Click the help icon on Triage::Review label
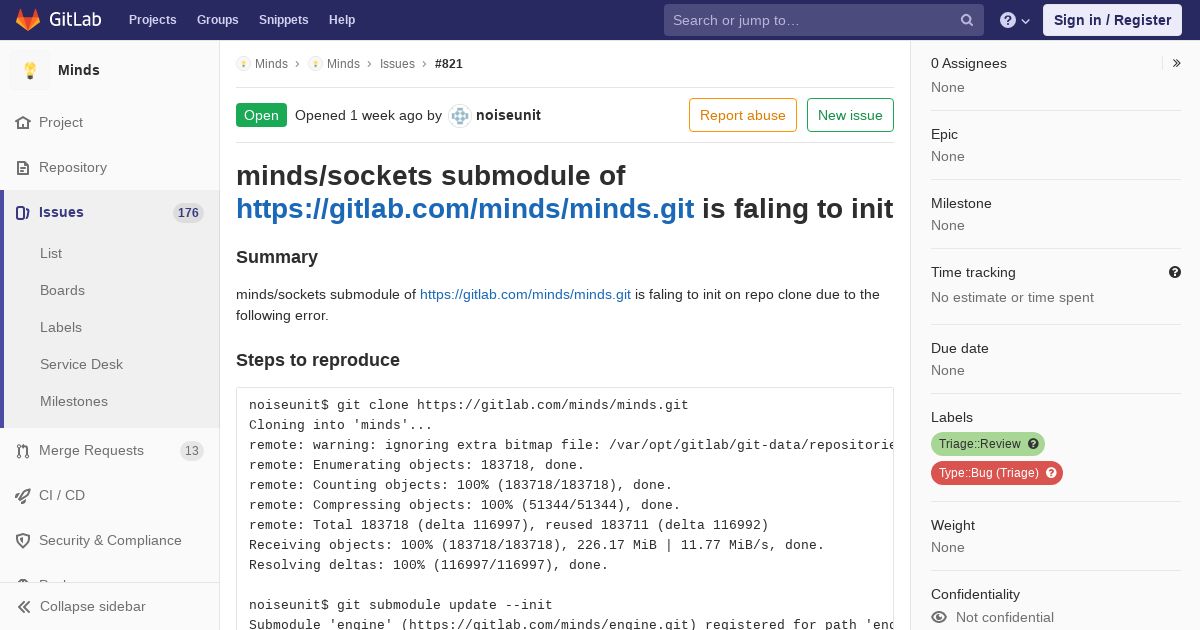This screenshot has height=630, width=1200. (1033, 444)
